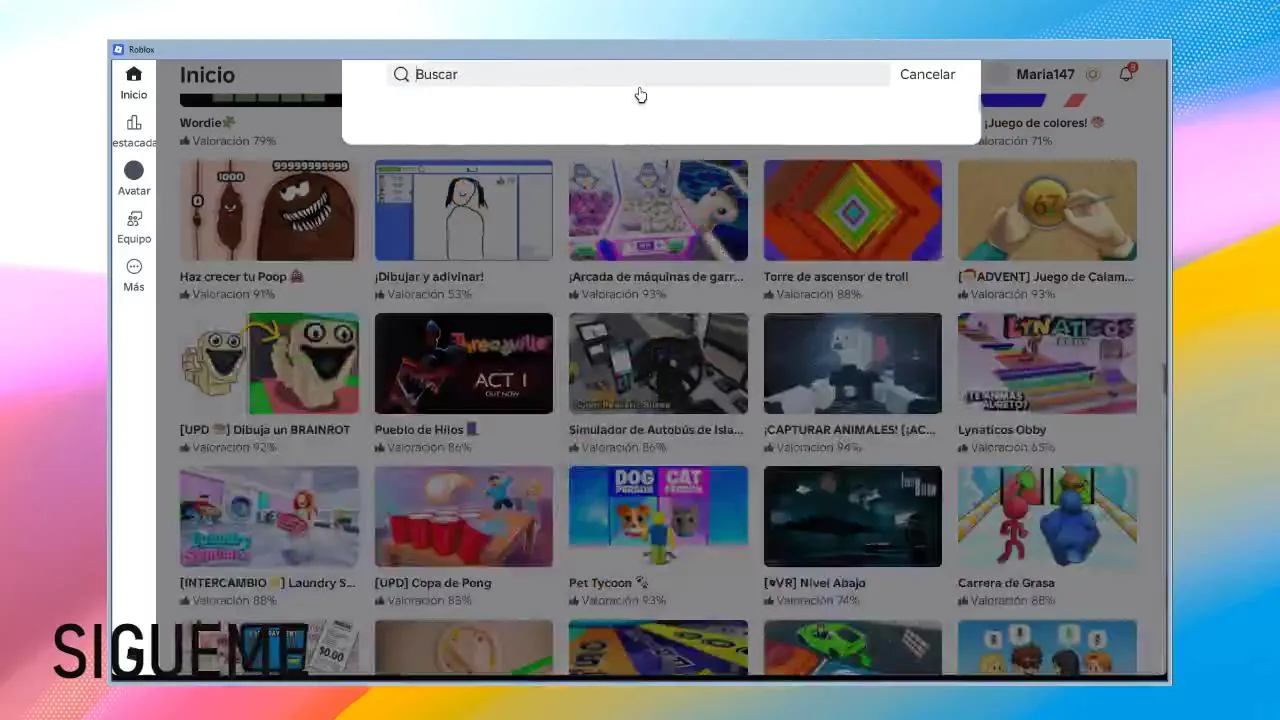
Task: Click the Inicio page heading
Action: coord(207,75)
